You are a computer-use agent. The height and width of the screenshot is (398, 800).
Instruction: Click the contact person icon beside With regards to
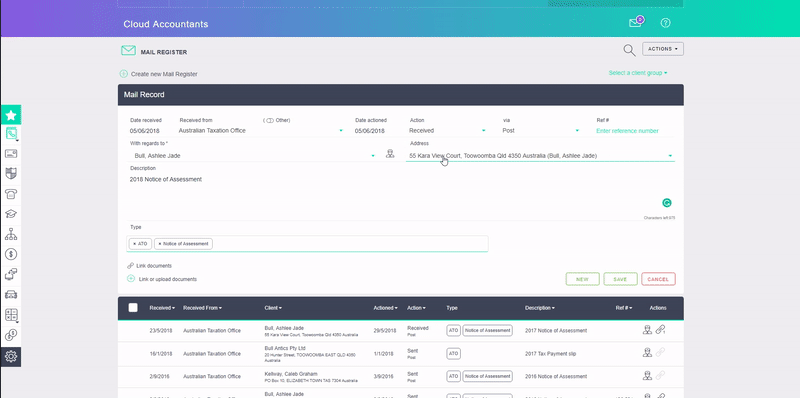point(390,154)
